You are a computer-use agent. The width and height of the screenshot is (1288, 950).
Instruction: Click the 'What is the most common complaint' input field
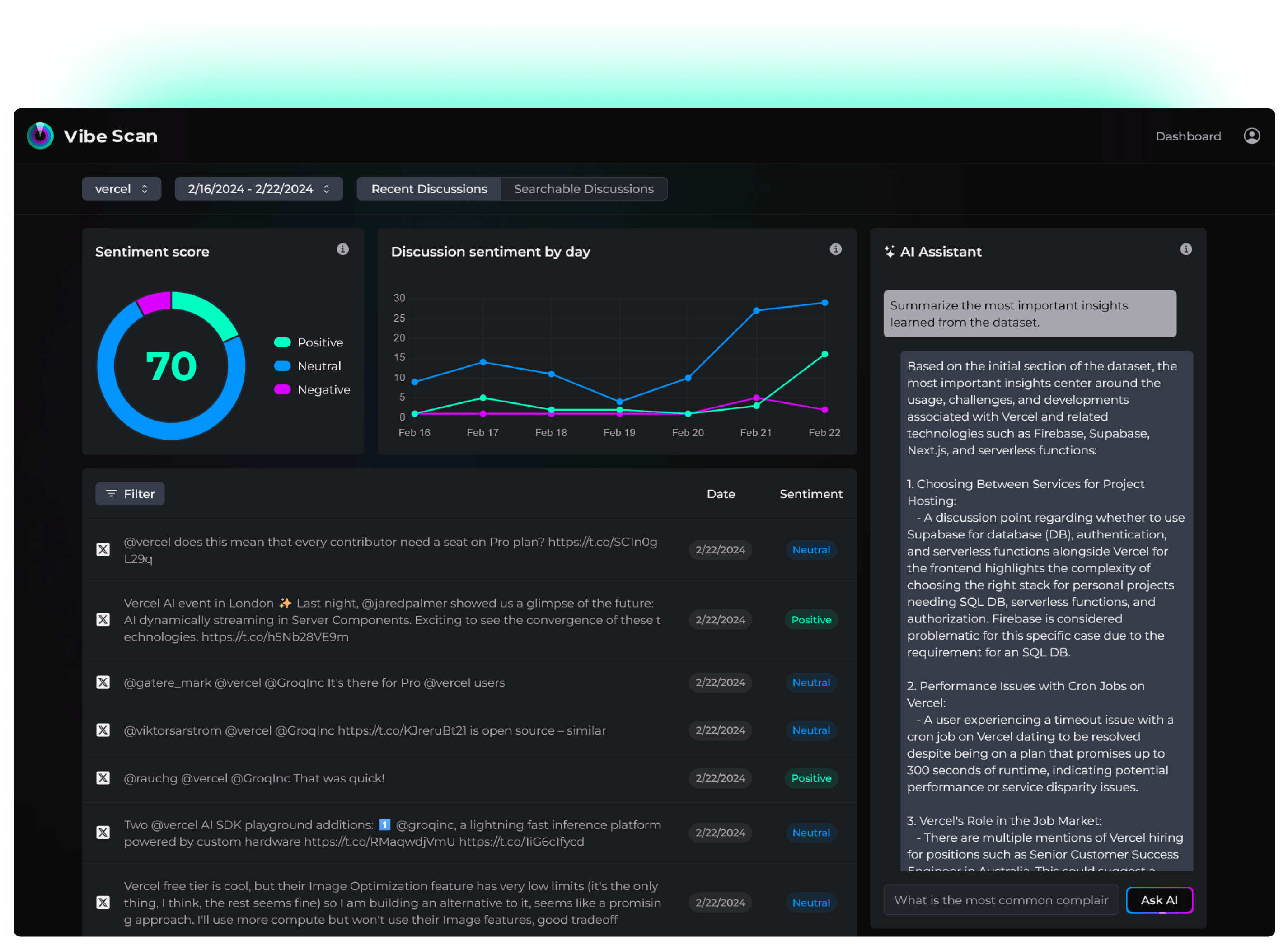[x=1001, y=900]
